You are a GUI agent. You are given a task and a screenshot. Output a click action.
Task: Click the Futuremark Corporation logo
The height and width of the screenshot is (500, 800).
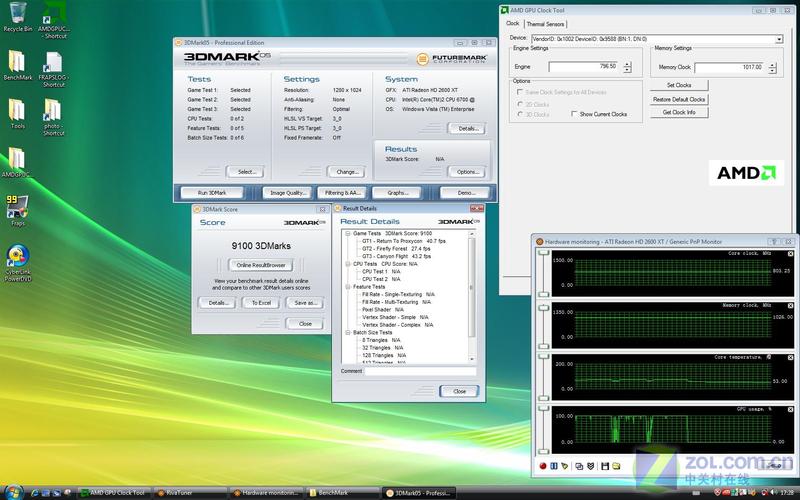click(452, 59)
